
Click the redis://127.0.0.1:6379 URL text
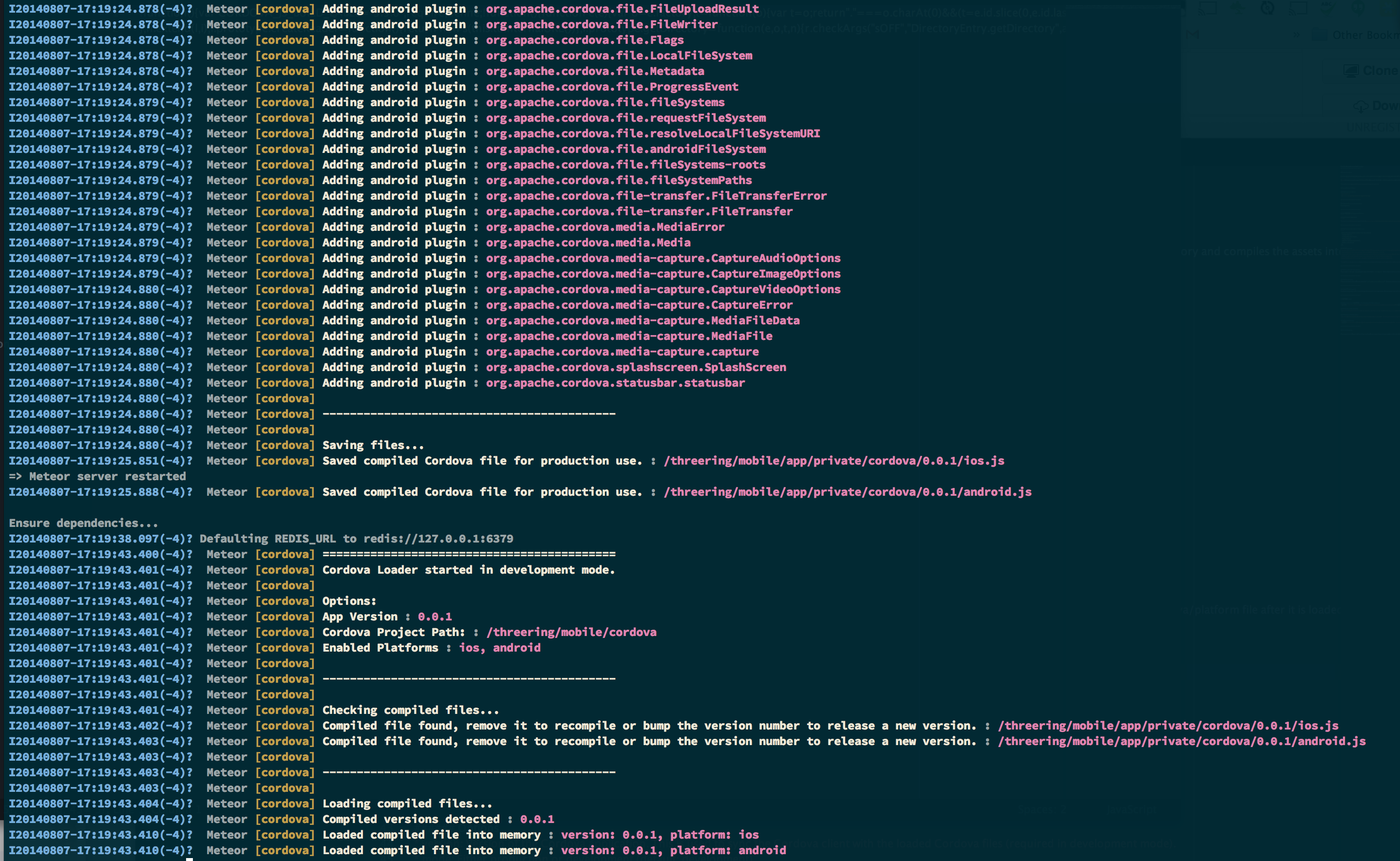pyautogui.click(x=438, y=539)
